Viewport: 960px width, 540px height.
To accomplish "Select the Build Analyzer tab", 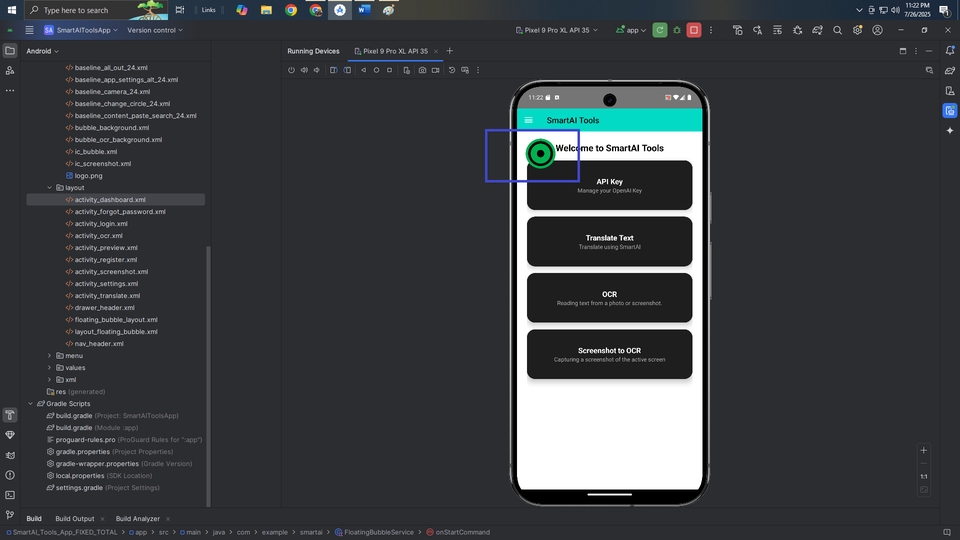I will [138, 519].
